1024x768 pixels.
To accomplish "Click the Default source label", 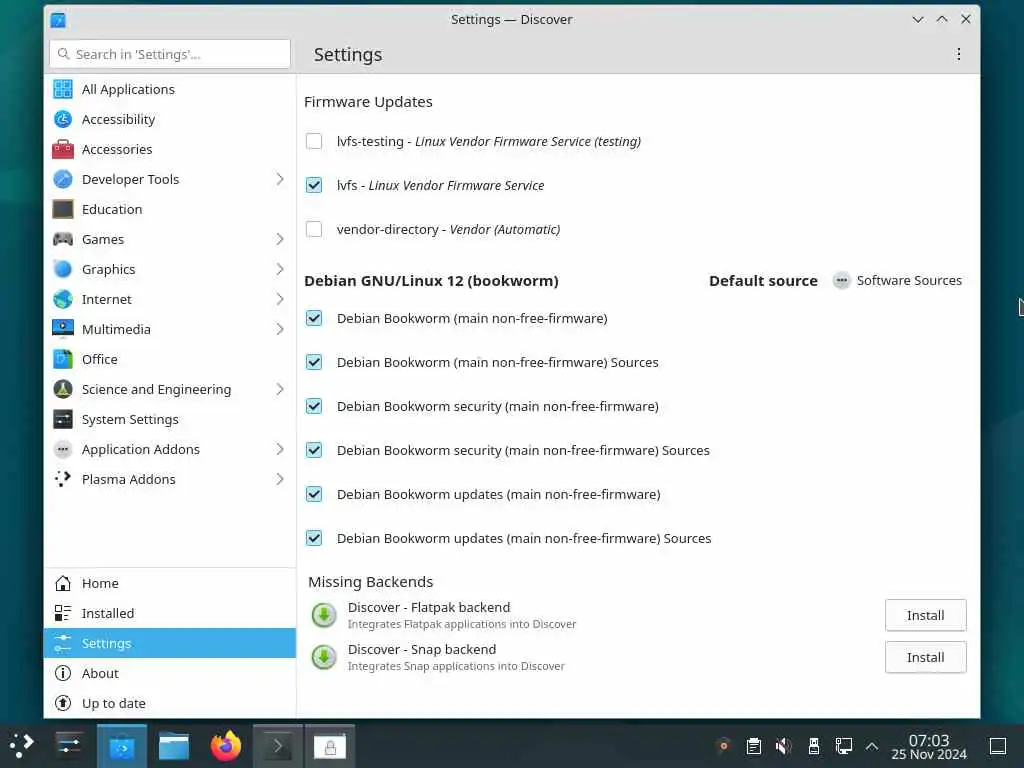I will [x=763, y=281].
